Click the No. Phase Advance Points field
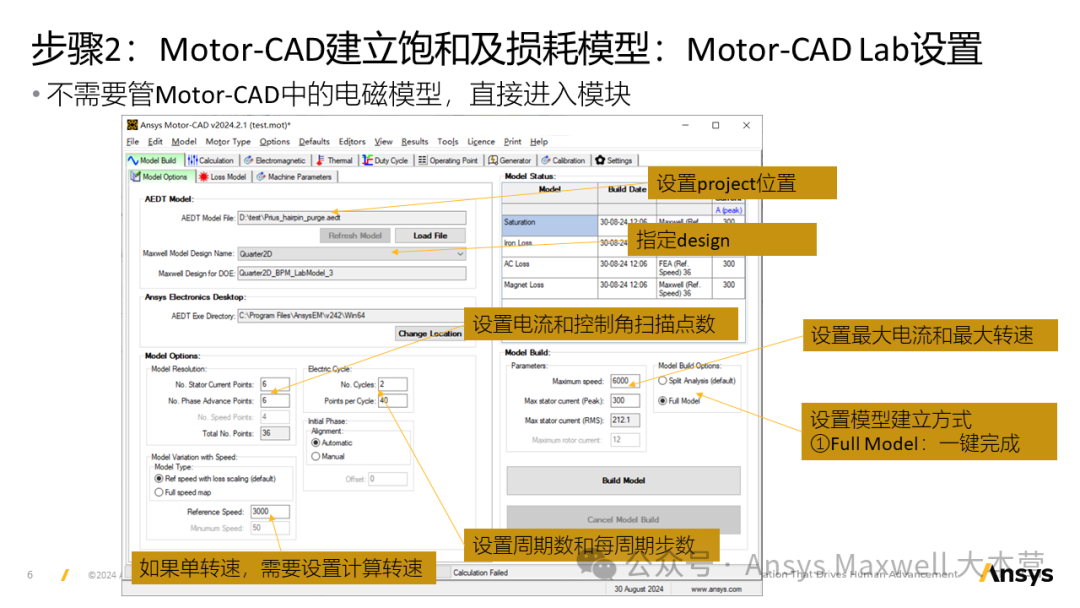 [274, 401]
